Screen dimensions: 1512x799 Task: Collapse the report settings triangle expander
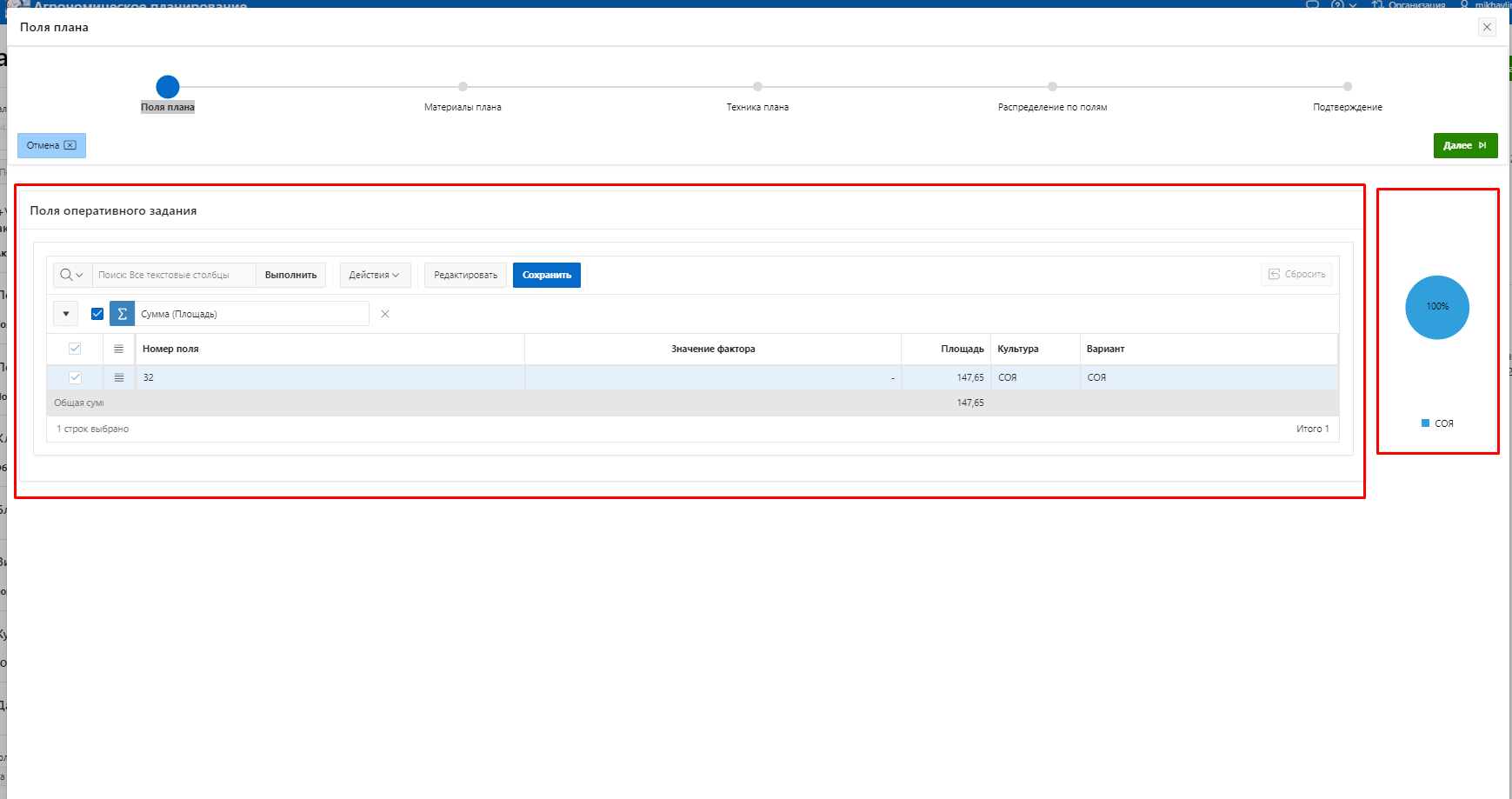coord(66,314)
